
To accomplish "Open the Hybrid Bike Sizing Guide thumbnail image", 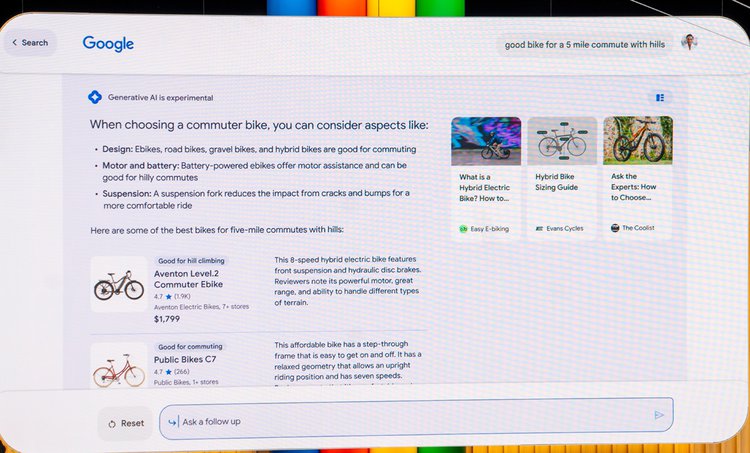I will (x=562, y=141).
